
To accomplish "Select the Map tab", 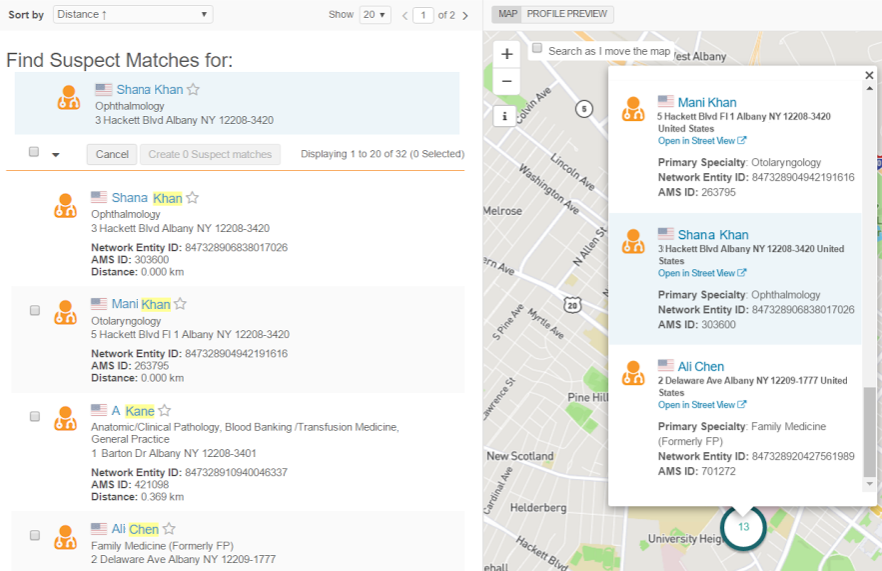I will [509, 14].
